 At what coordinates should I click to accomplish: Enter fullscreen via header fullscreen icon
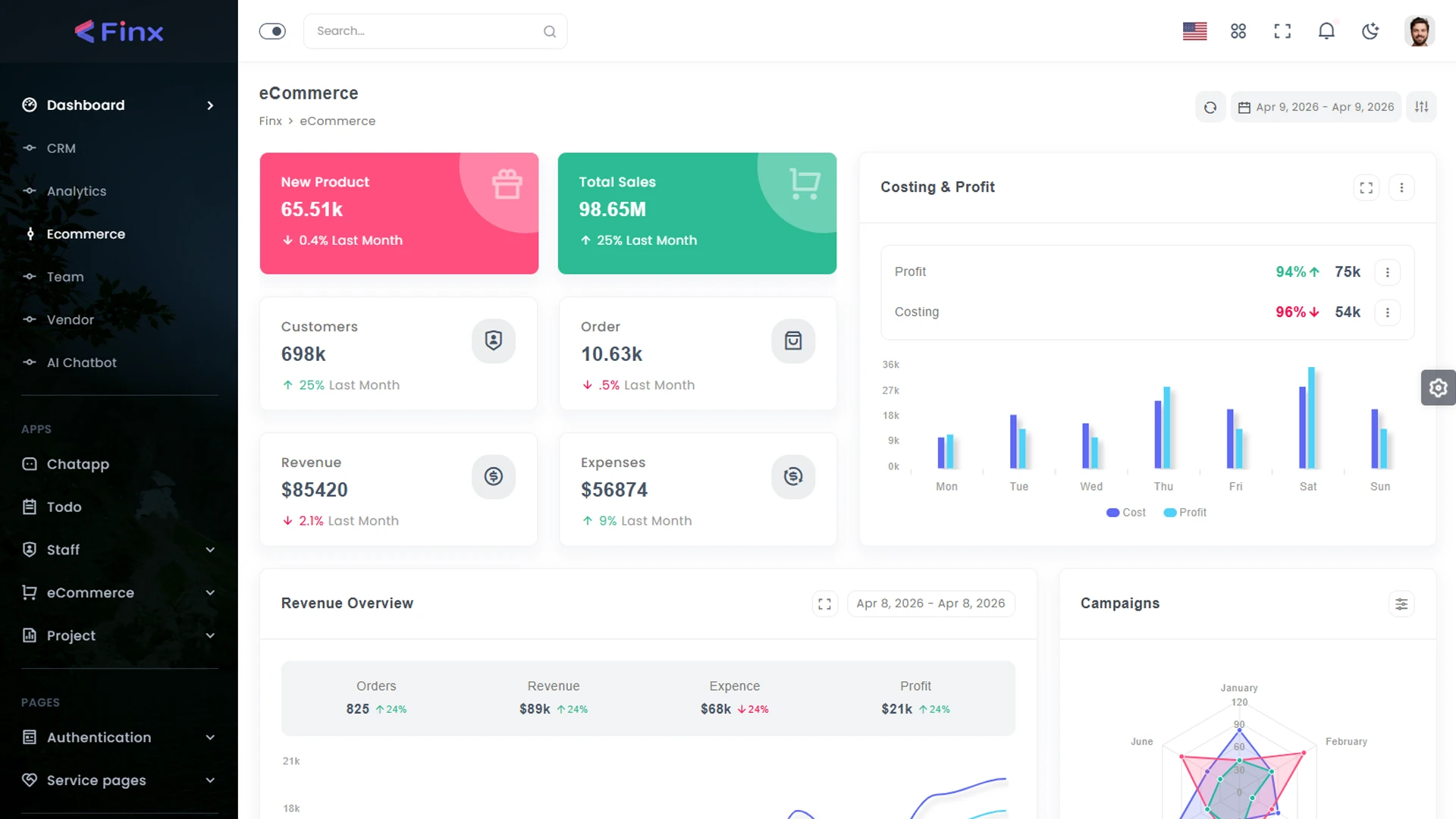pos(1282,31)
